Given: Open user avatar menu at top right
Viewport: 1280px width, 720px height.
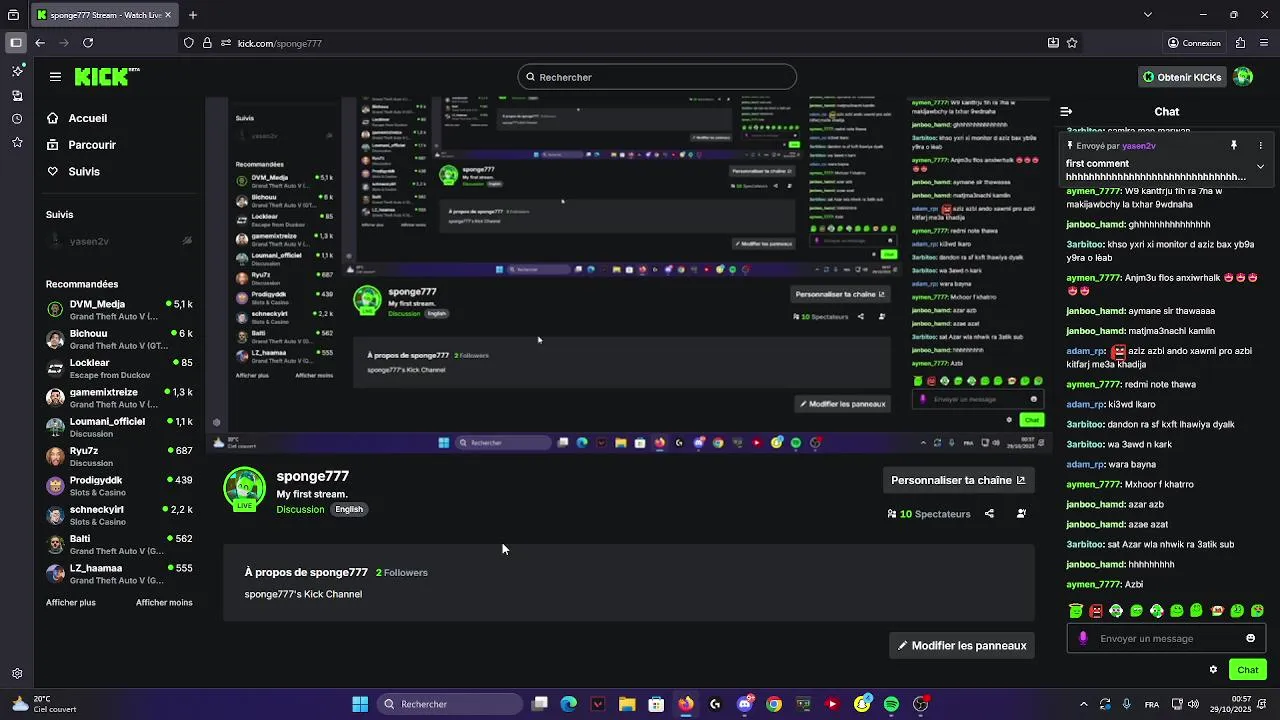Looking at the screenshot, I should (1243, 77).
